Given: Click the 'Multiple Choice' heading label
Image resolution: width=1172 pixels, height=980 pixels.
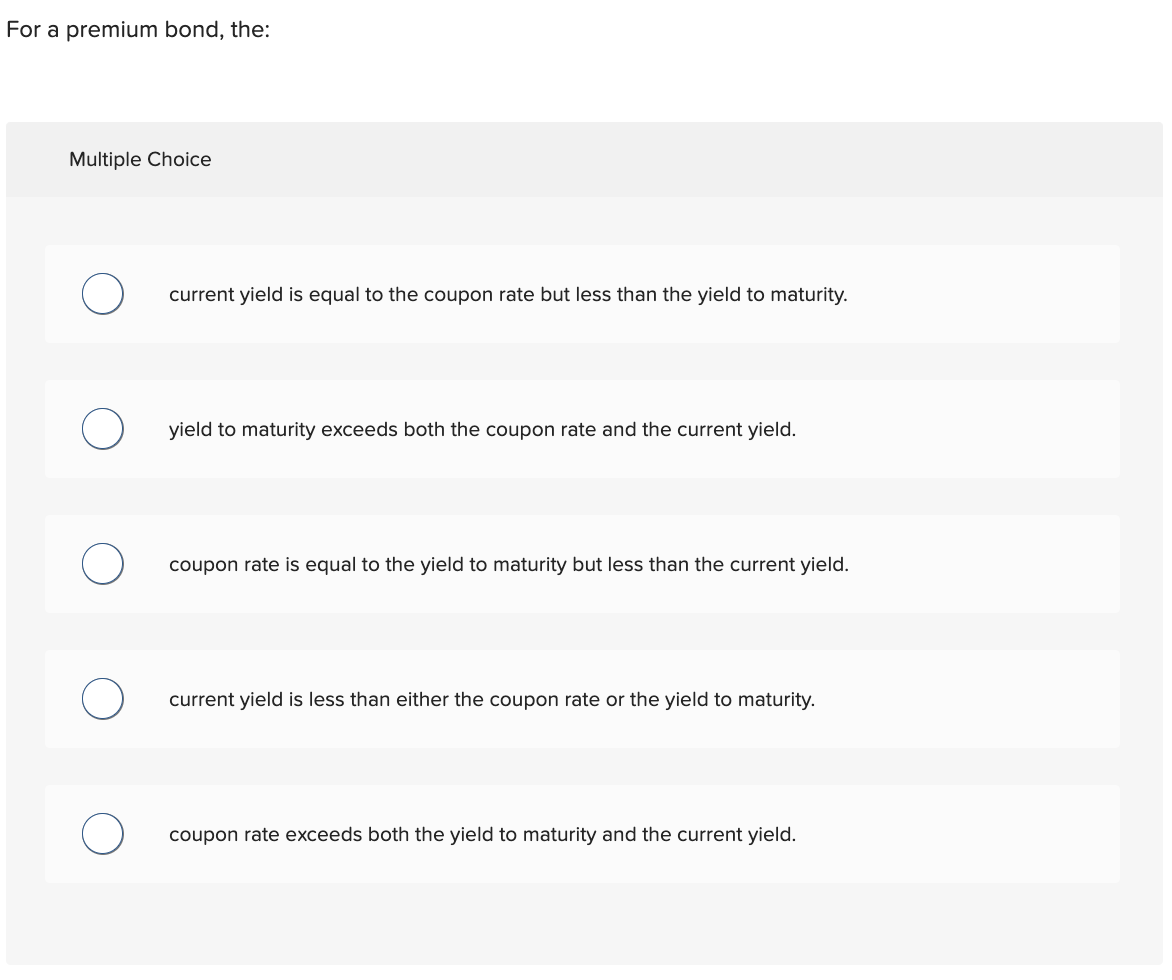Looking at the screenshot, I should (x=140, y=160).
